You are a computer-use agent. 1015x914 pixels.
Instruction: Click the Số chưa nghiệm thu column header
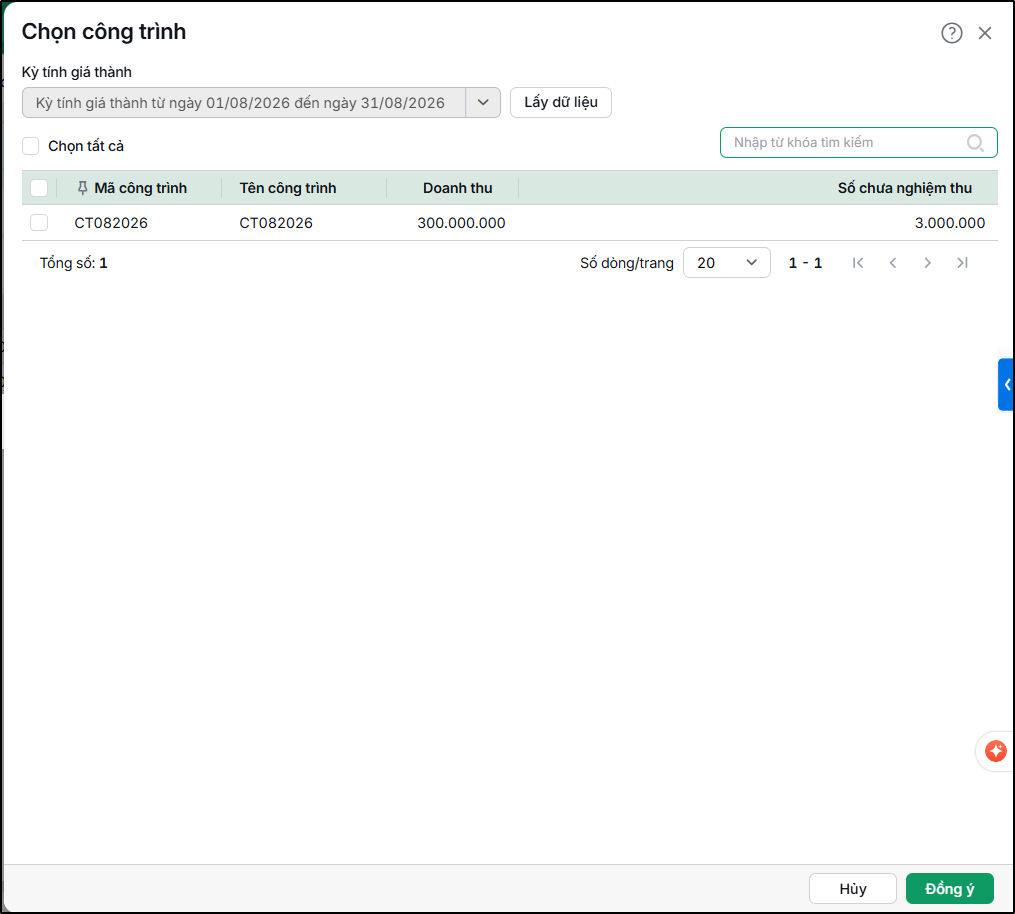click(x=904, y=188)
